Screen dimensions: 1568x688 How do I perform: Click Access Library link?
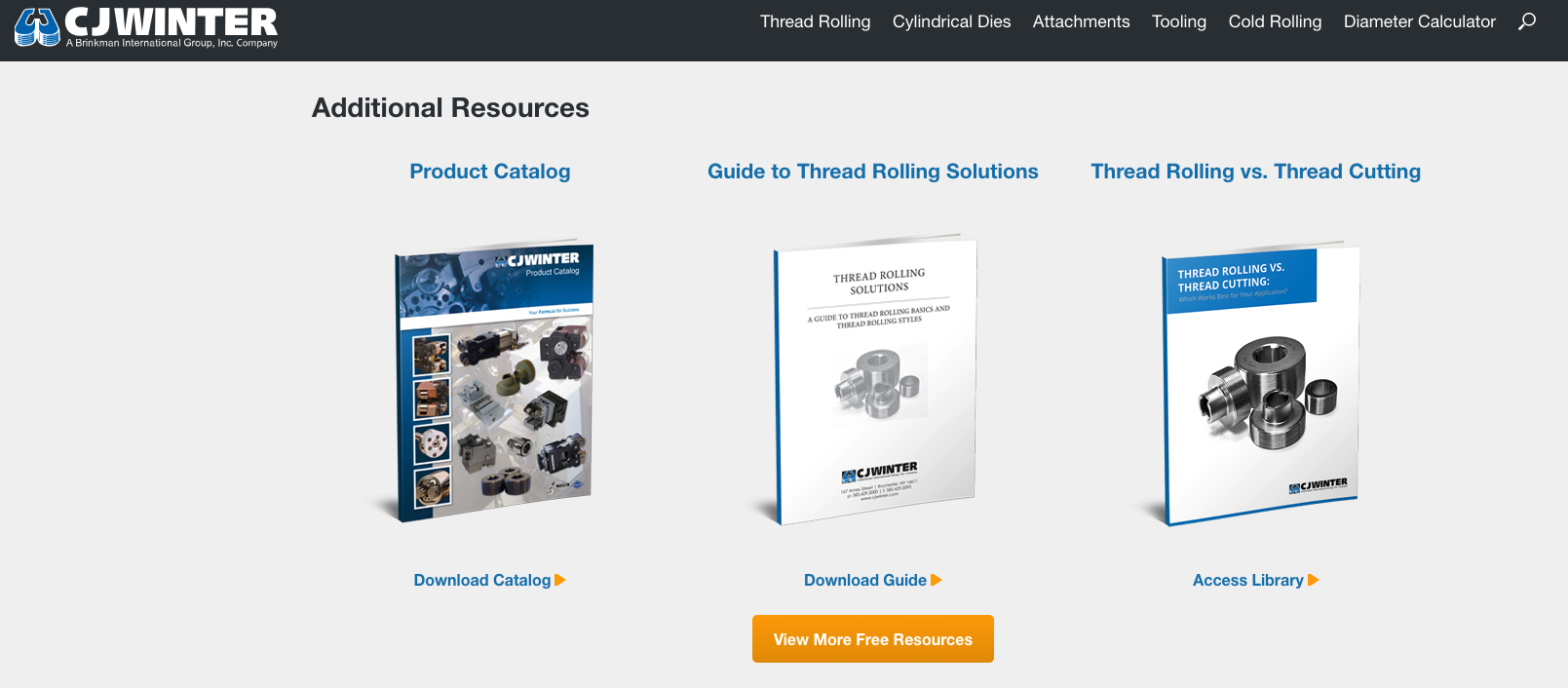coord(1255,580)
